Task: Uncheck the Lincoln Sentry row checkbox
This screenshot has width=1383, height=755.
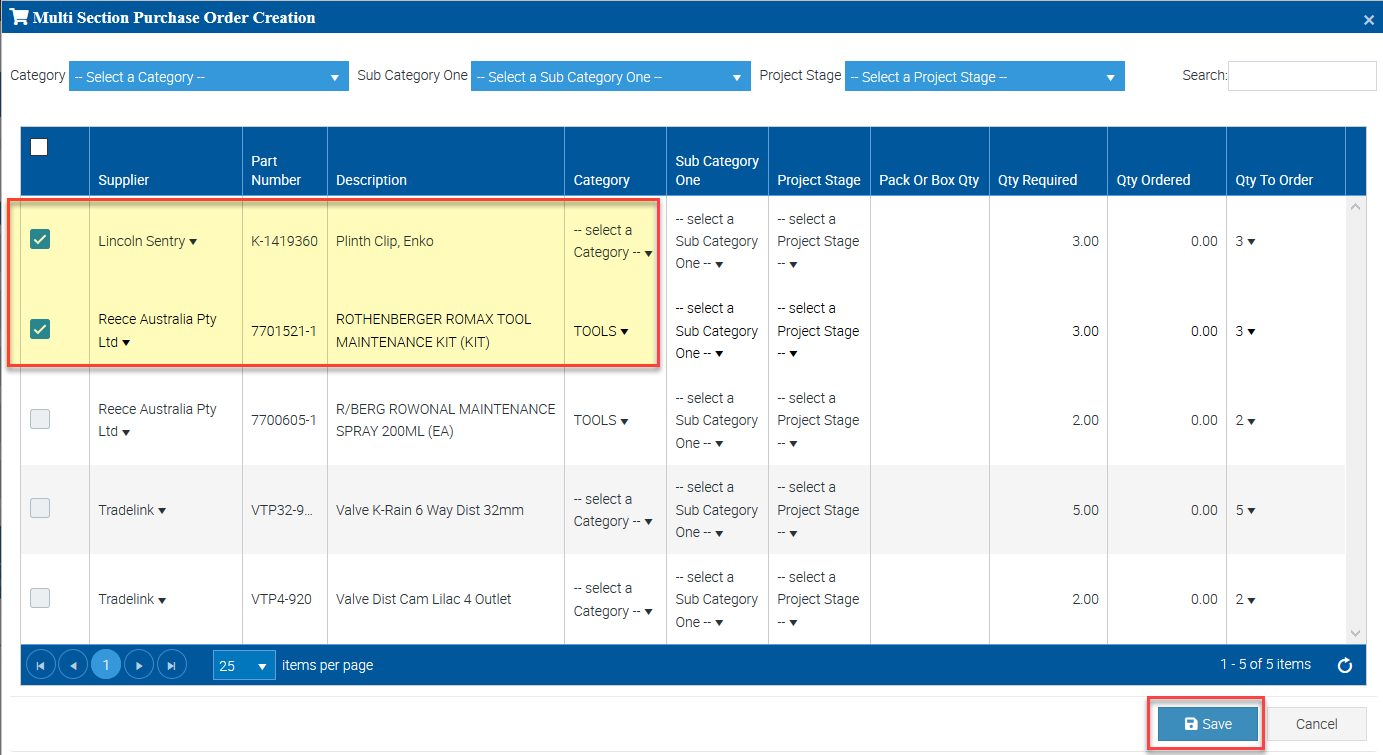Action: 40,239
